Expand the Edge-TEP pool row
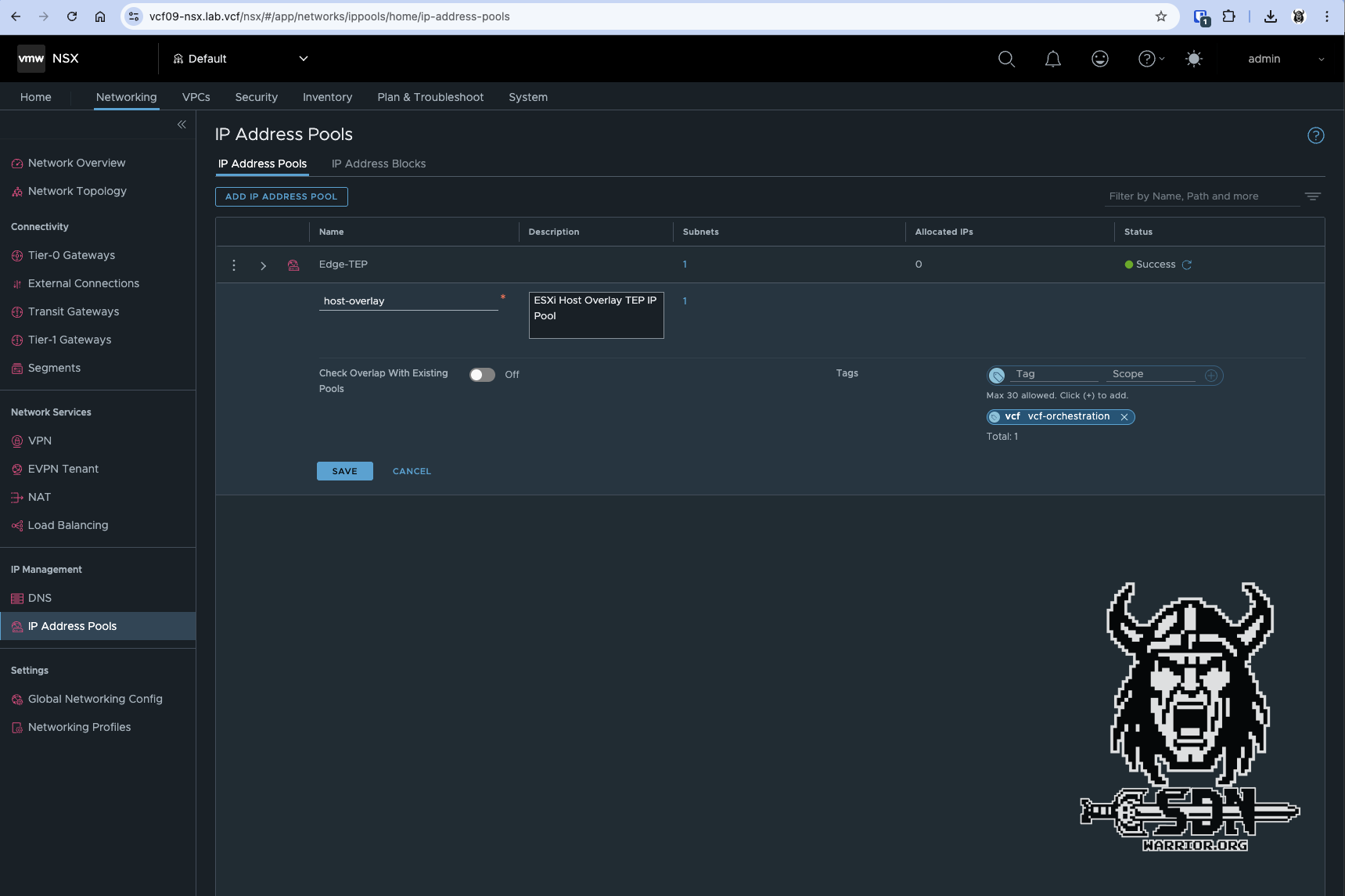The width and height of the screenshot is (1345, 896). [x=264, y=265]
